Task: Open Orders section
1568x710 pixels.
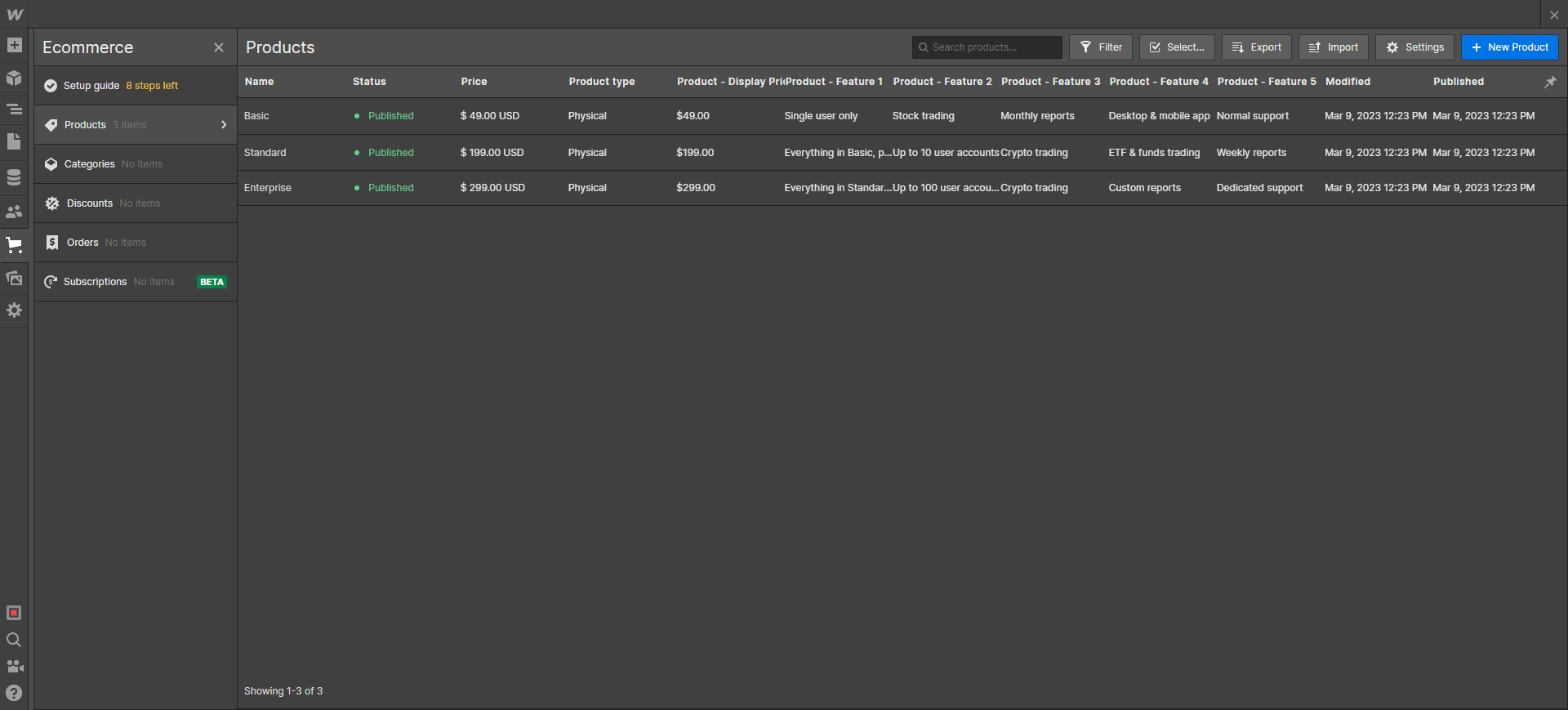Action: 136,243
